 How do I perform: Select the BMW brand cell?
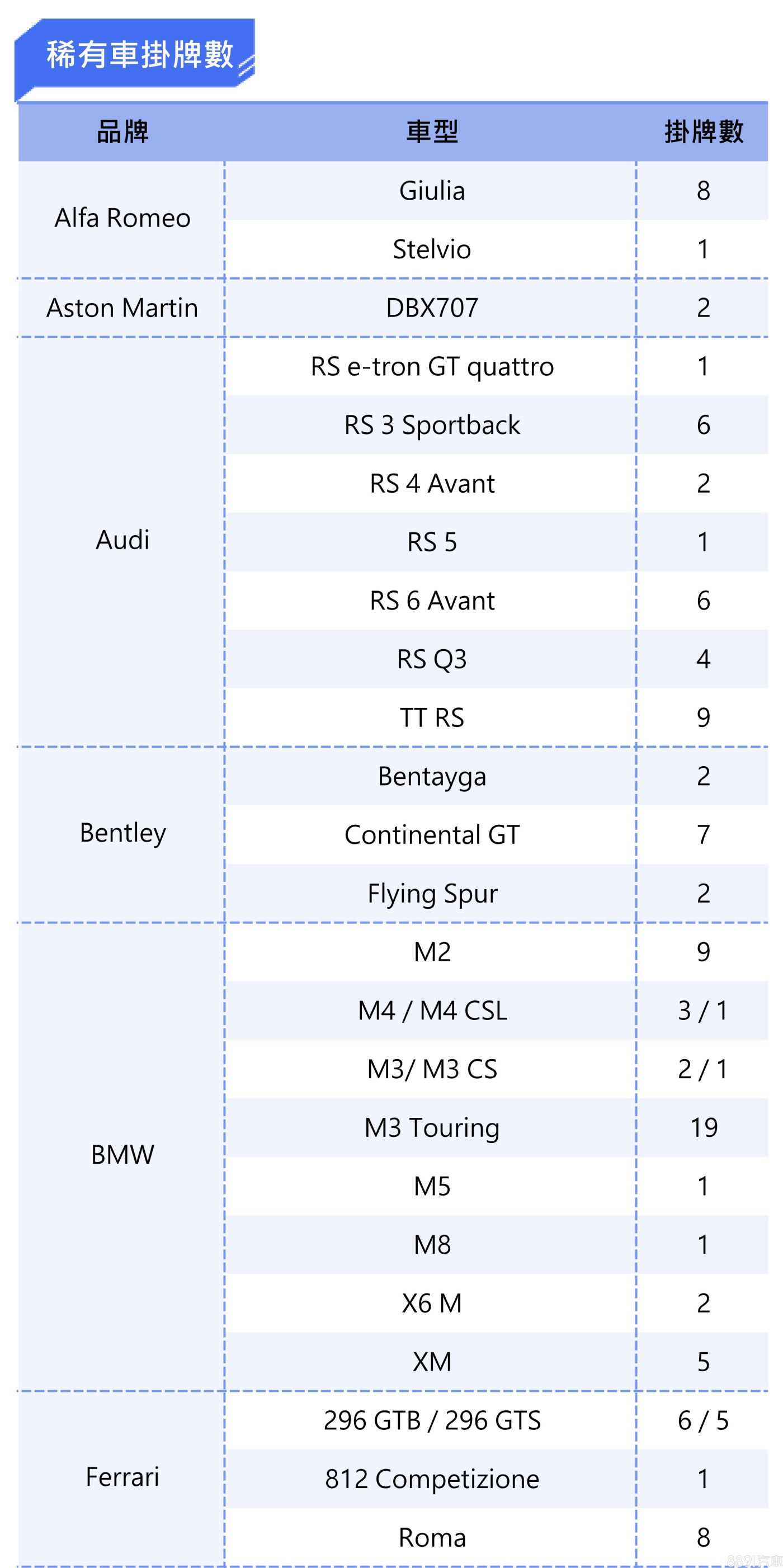tap(122, 1155)
